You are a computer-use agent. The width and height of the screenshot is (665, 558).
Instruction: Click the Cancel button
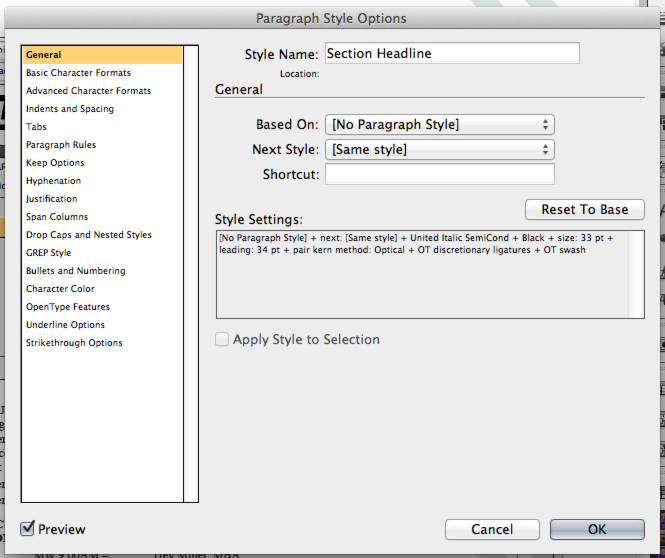[492, 529]
